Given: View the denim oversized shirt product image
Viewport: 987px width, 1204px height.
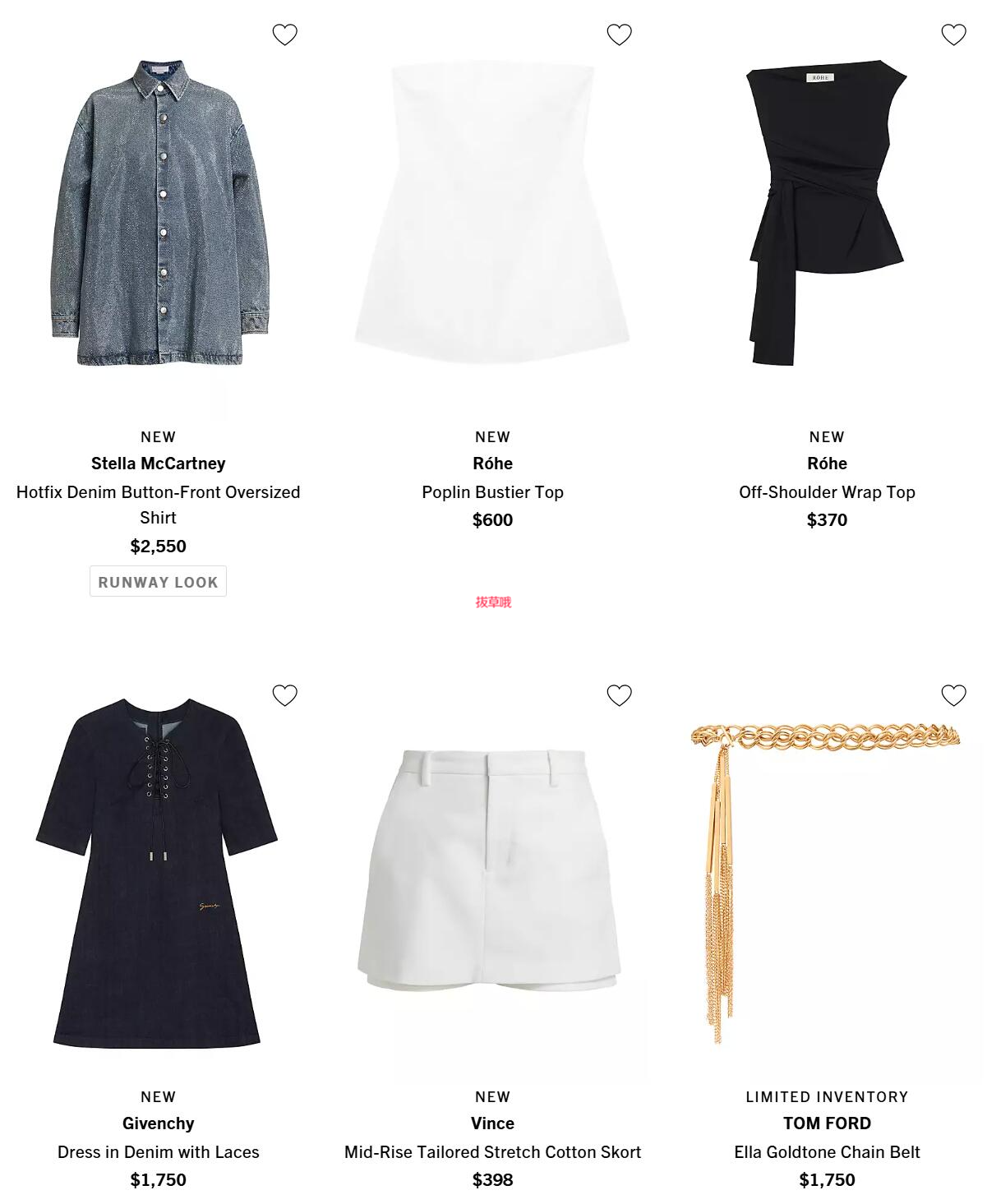Looking at the screenshot, I should click(159, 213).
